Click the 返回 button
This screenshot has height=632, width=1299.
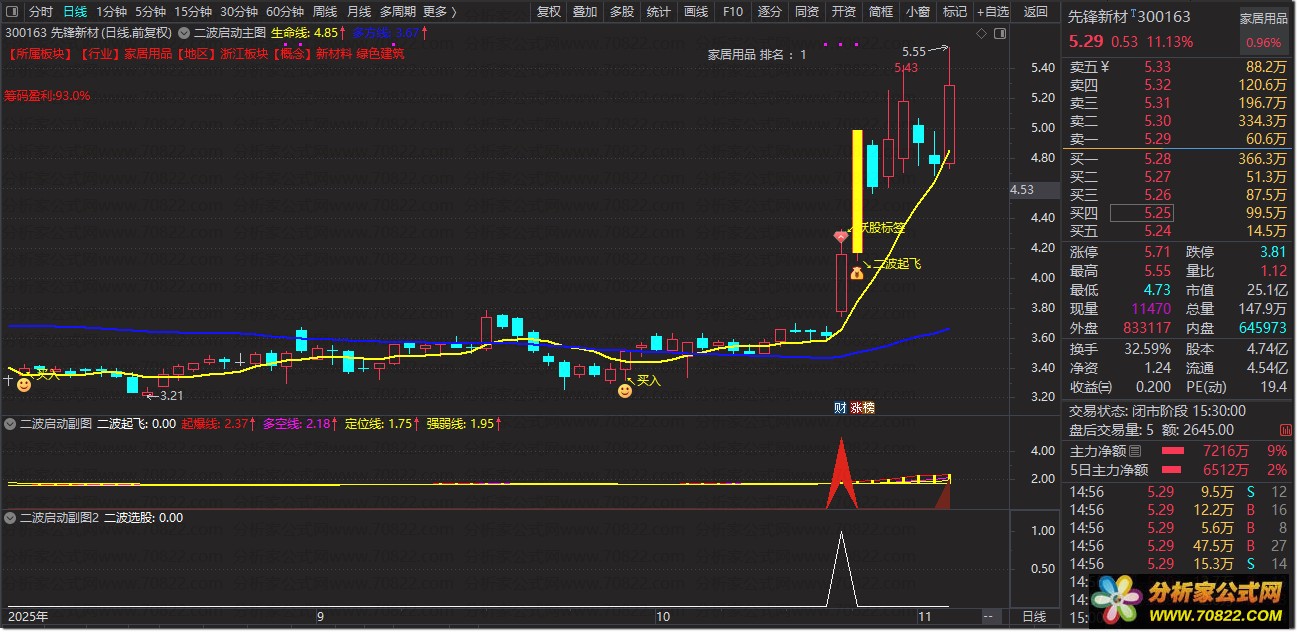(1036, 12)
